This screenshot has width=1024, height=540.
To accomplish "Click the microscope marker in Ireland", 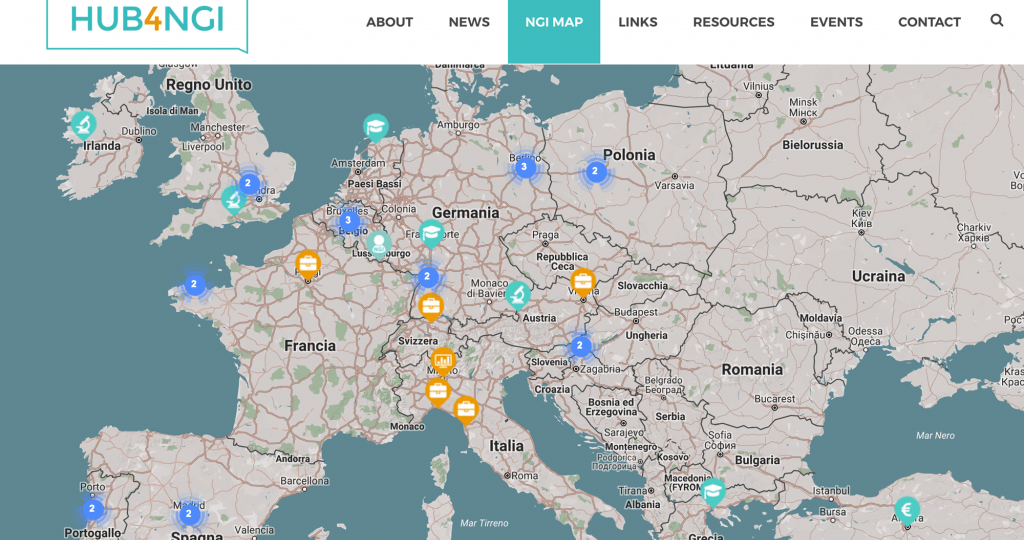I will click(x=83, y=124).
